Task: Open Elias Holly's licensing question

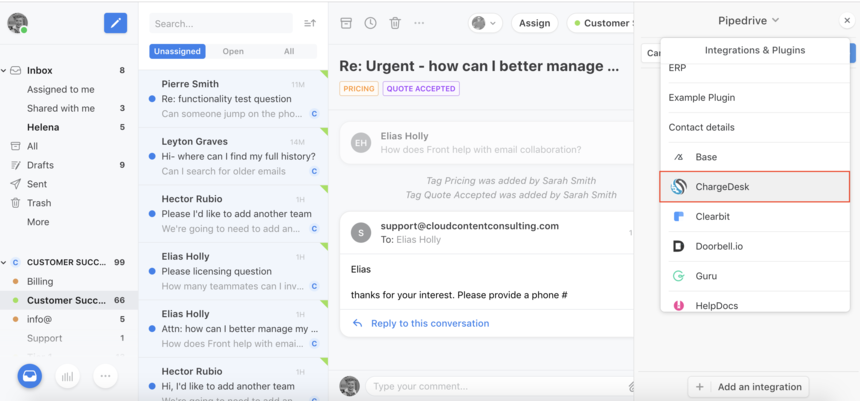Action: coord(233,272)
